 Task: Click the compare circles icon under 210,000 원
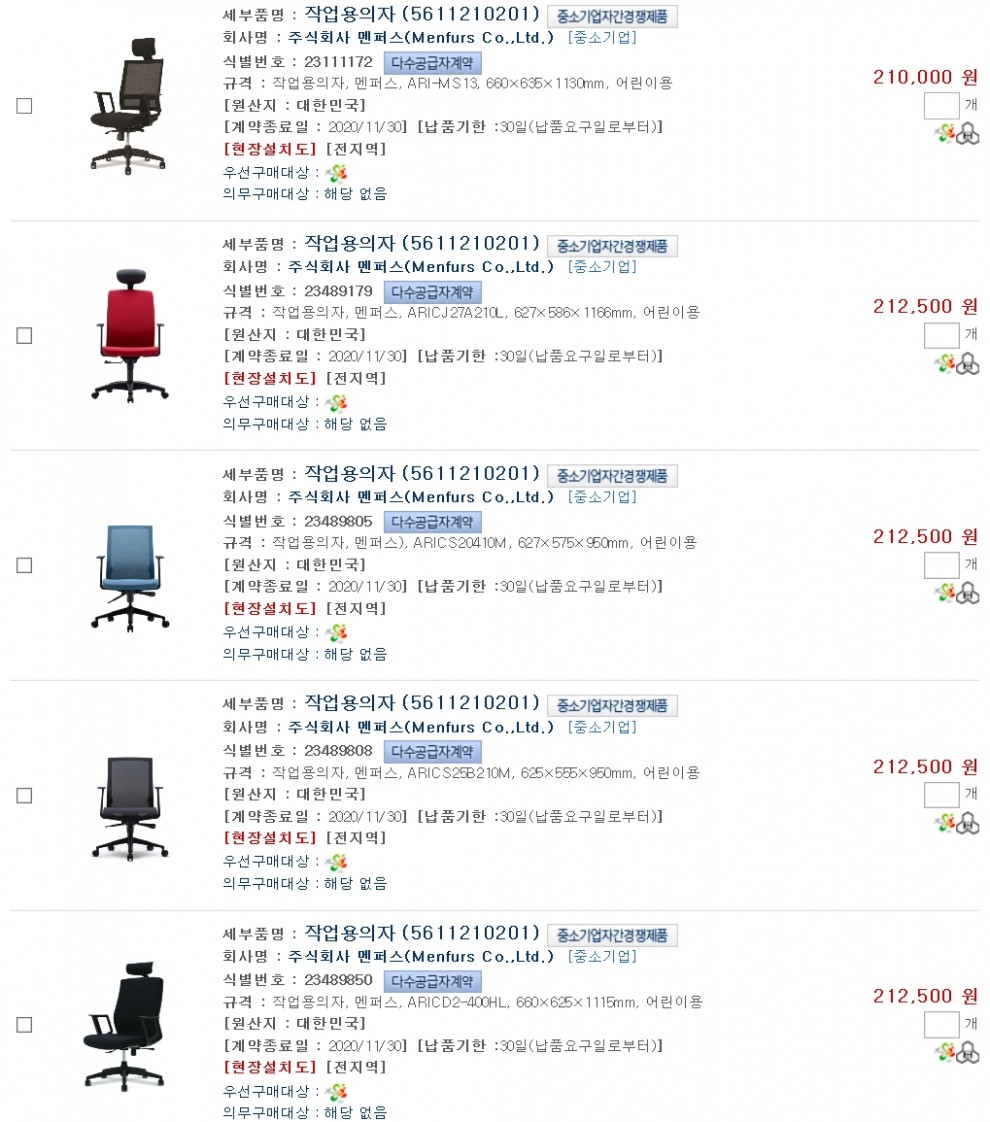coord(968,134)
